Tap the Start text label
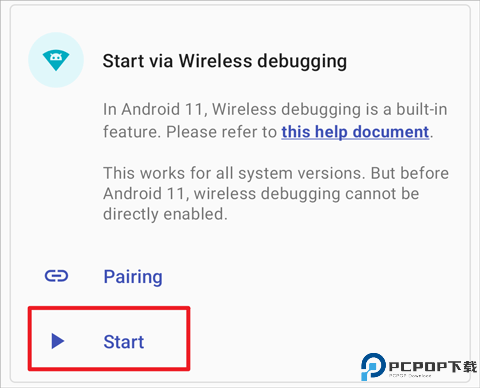Image resolution: width=480 pixels, height=388 pixels. (124, 342)
